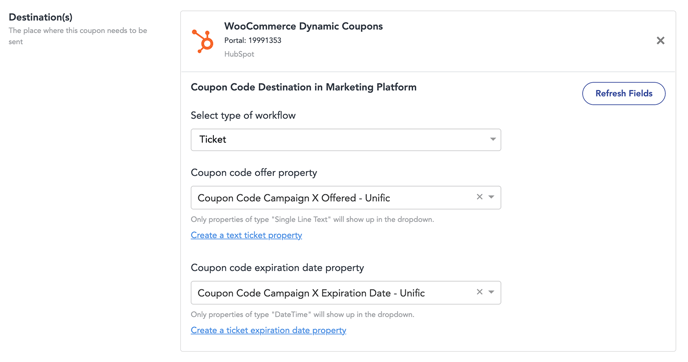688x362 pixels.
Task: Click the orange HubSpot logo icon
Action: point(203,41)
